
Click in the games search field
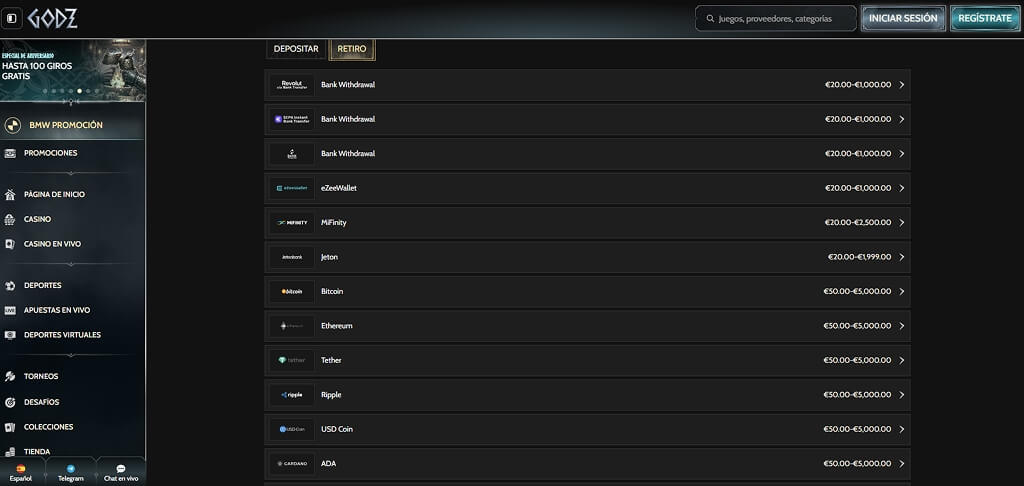tap(775, 19)
